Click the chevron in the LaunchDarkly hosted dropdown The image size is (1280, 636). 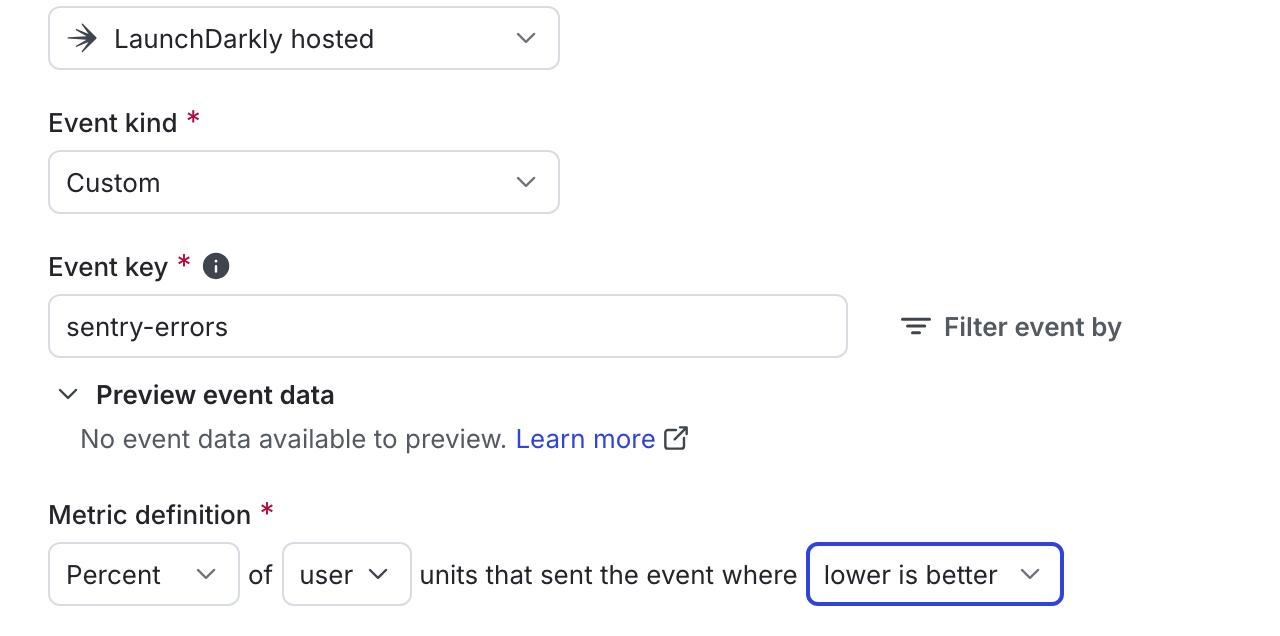(x=525, y=38)
